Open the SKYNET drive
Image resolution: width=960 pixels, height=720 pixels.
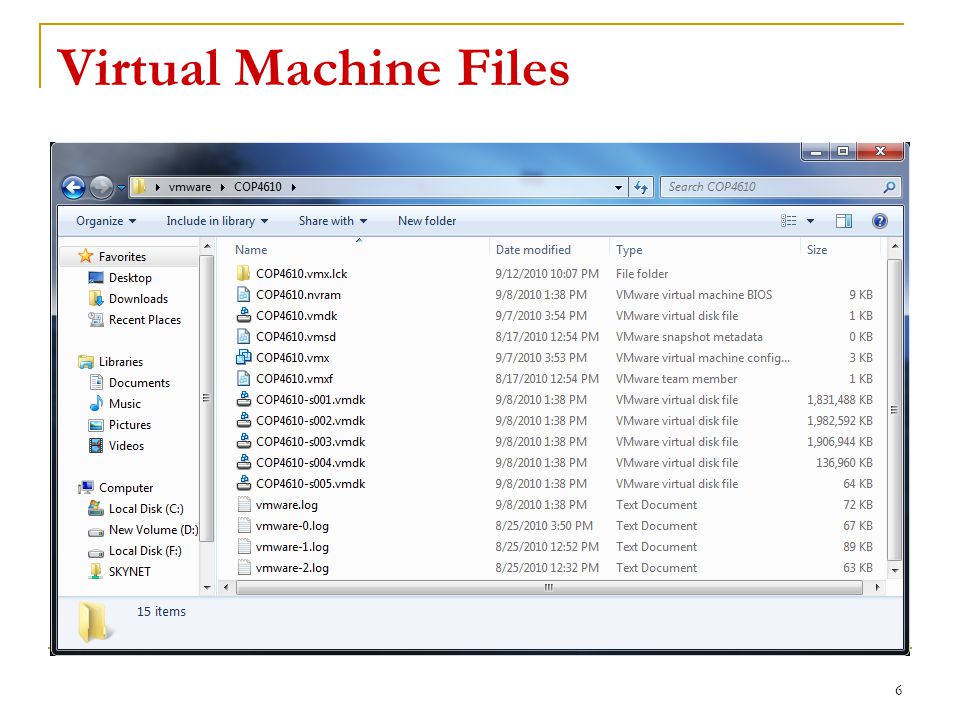coord(130,572)
